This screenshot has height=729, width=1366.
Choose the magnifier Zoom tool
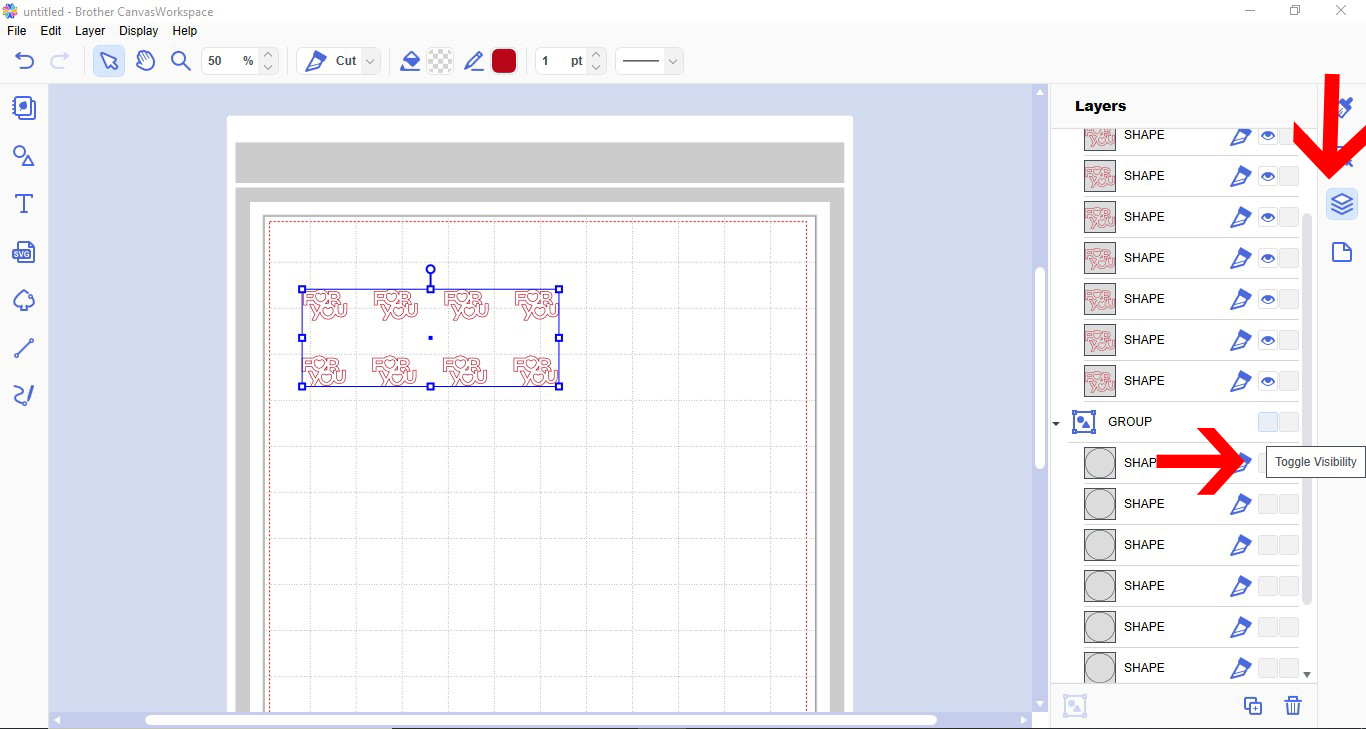click(181, 61)
